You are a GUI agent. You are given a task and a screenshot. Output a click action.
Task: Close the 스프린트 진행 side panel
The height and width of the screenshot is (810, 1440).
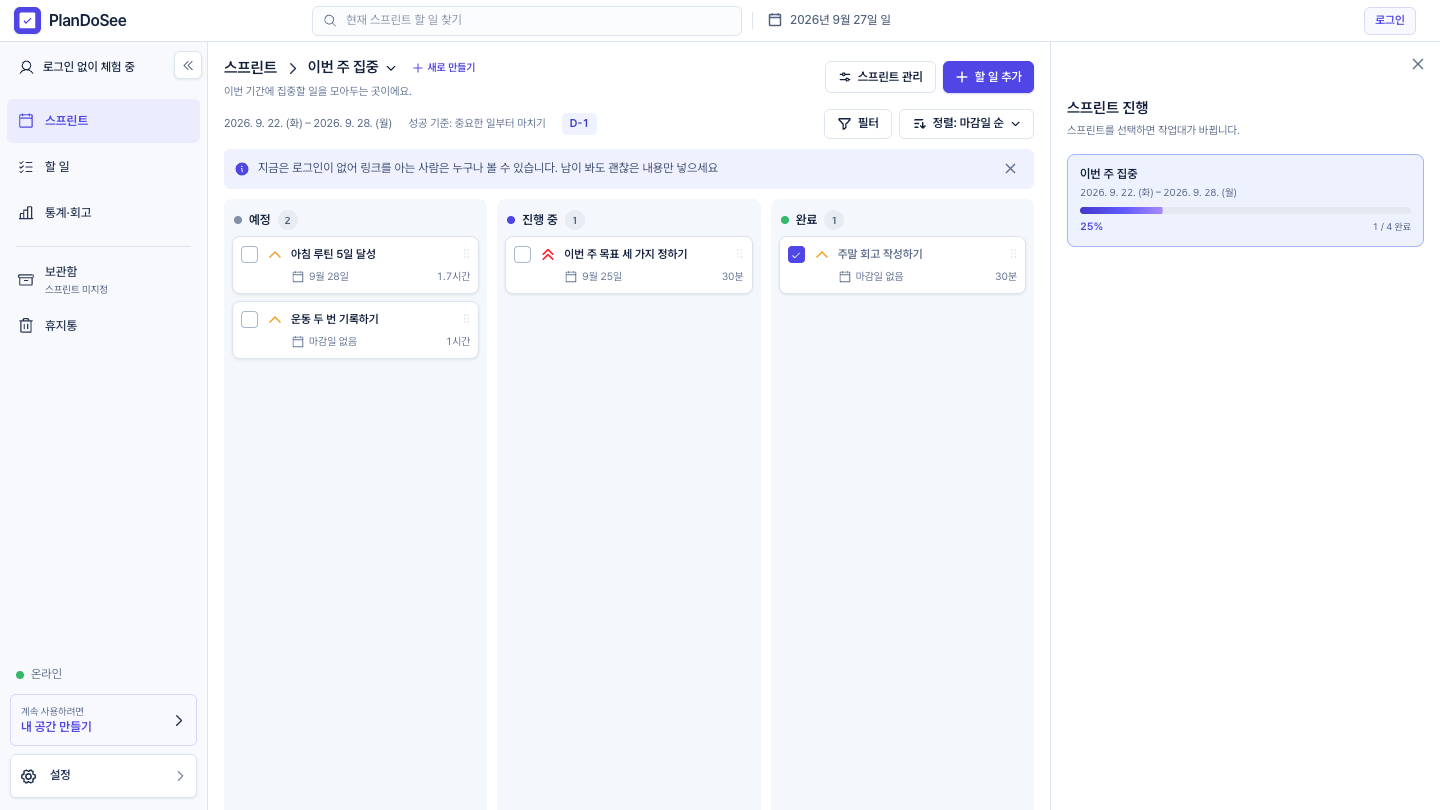coord(1417,64)
